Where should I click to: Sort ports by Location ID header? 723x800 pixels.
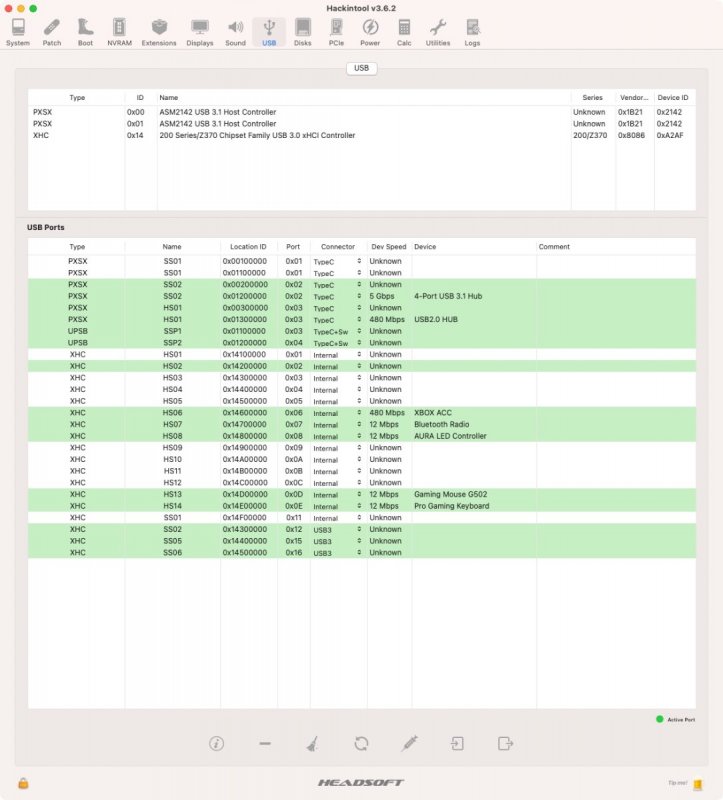tap(248, 246)
